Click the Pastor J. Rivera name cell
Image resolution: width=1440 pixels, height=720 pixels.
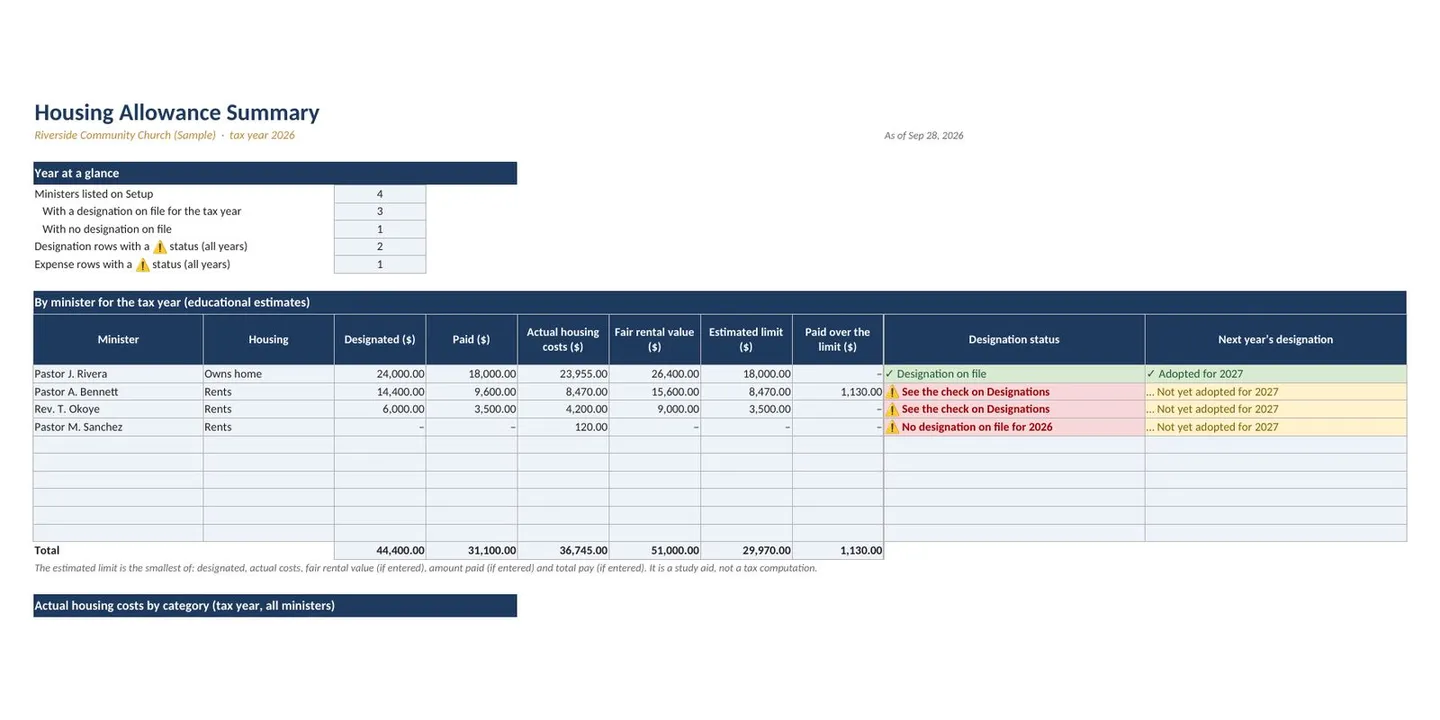[x=118, y=374]
